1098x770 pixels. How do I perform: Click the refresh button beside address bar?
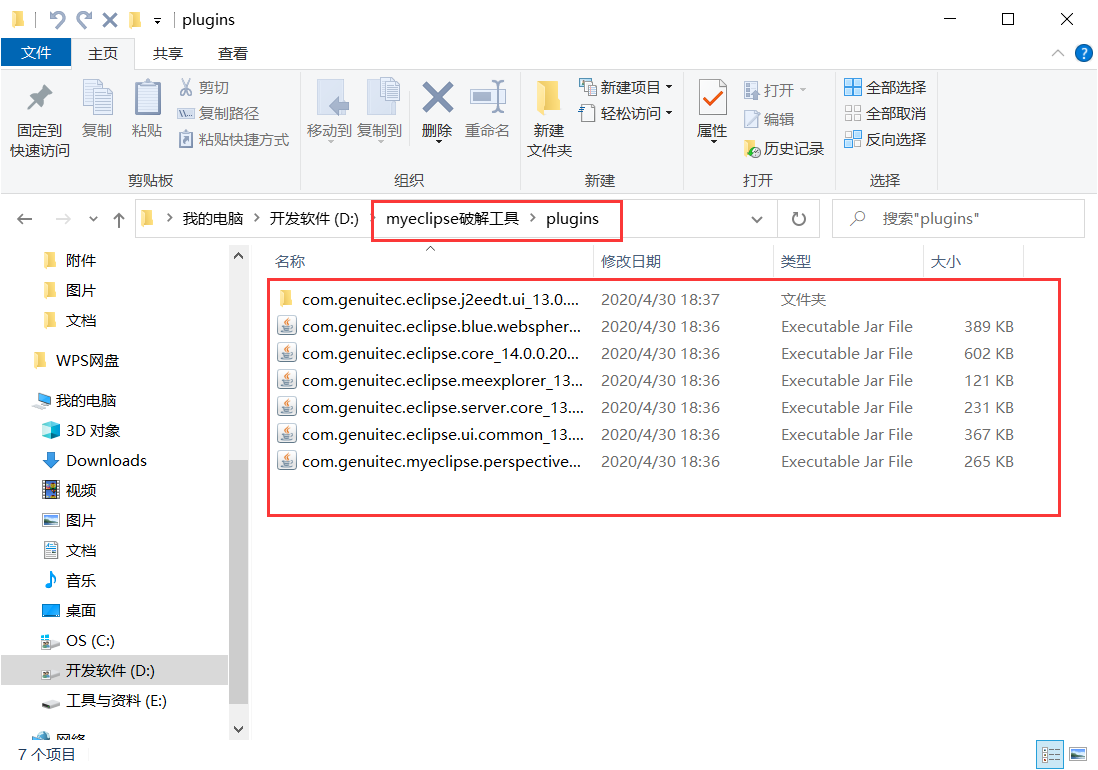click(798, 219)
